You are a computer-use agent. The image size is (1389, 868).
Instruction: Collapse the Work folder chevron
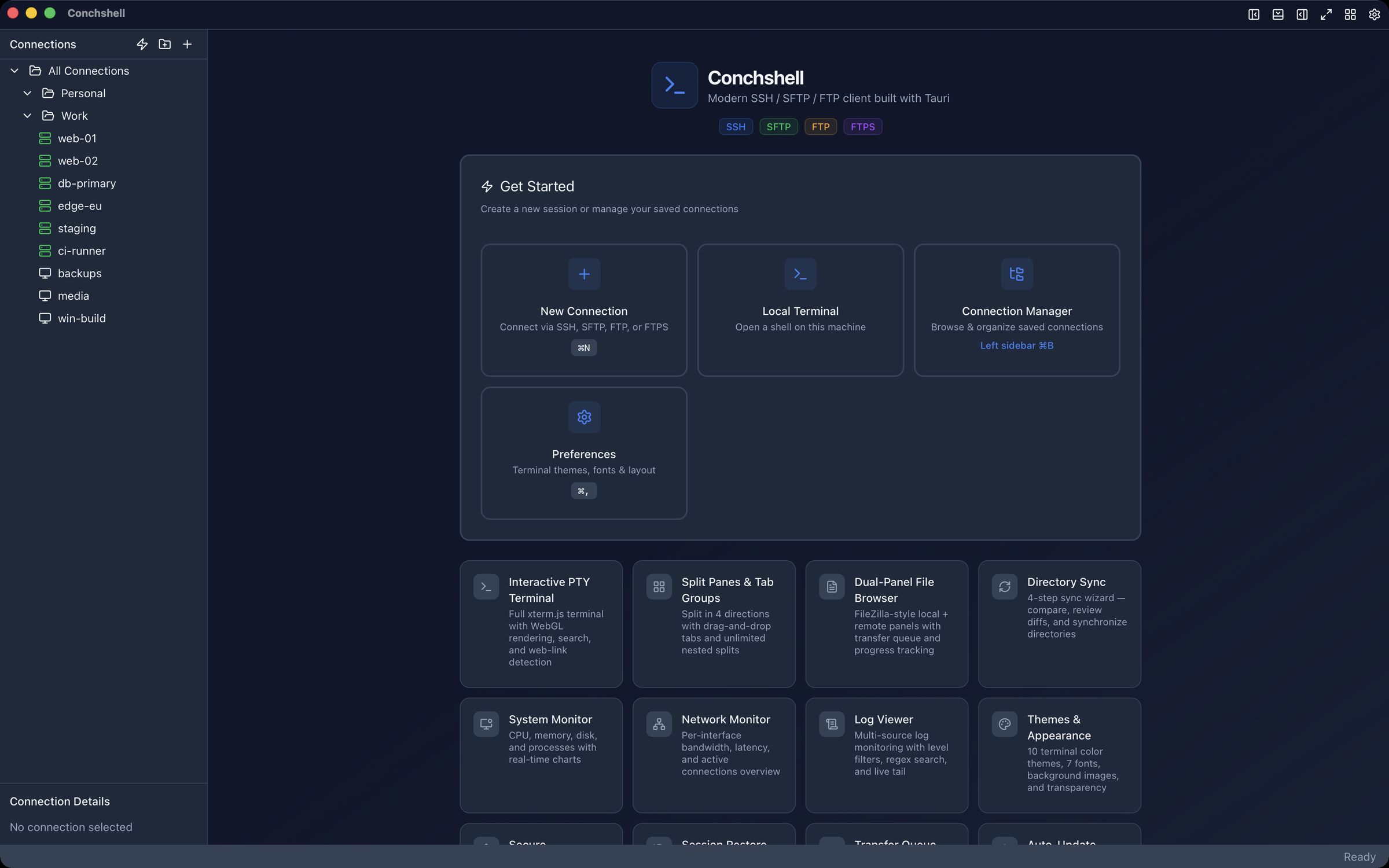click(27, 116)
